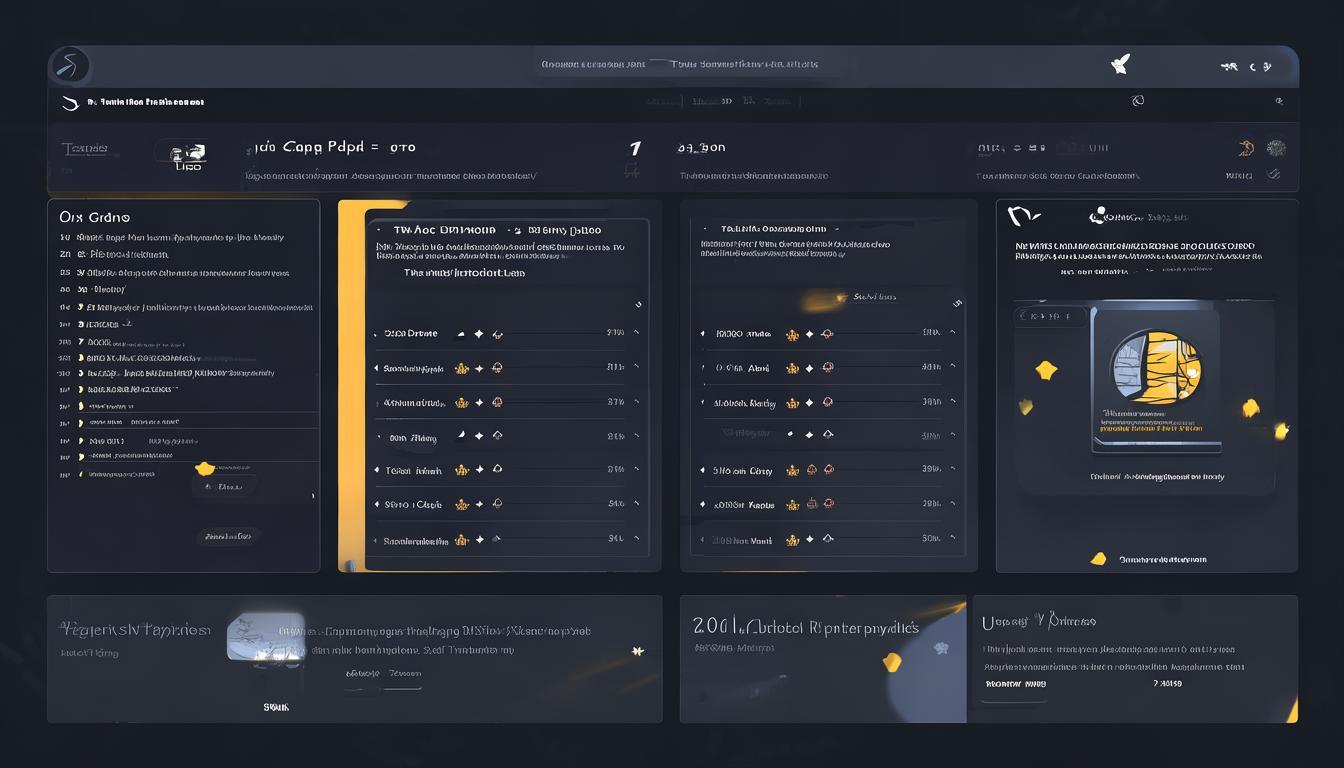Click crown icon in sixth row of right list

(792, 505)
